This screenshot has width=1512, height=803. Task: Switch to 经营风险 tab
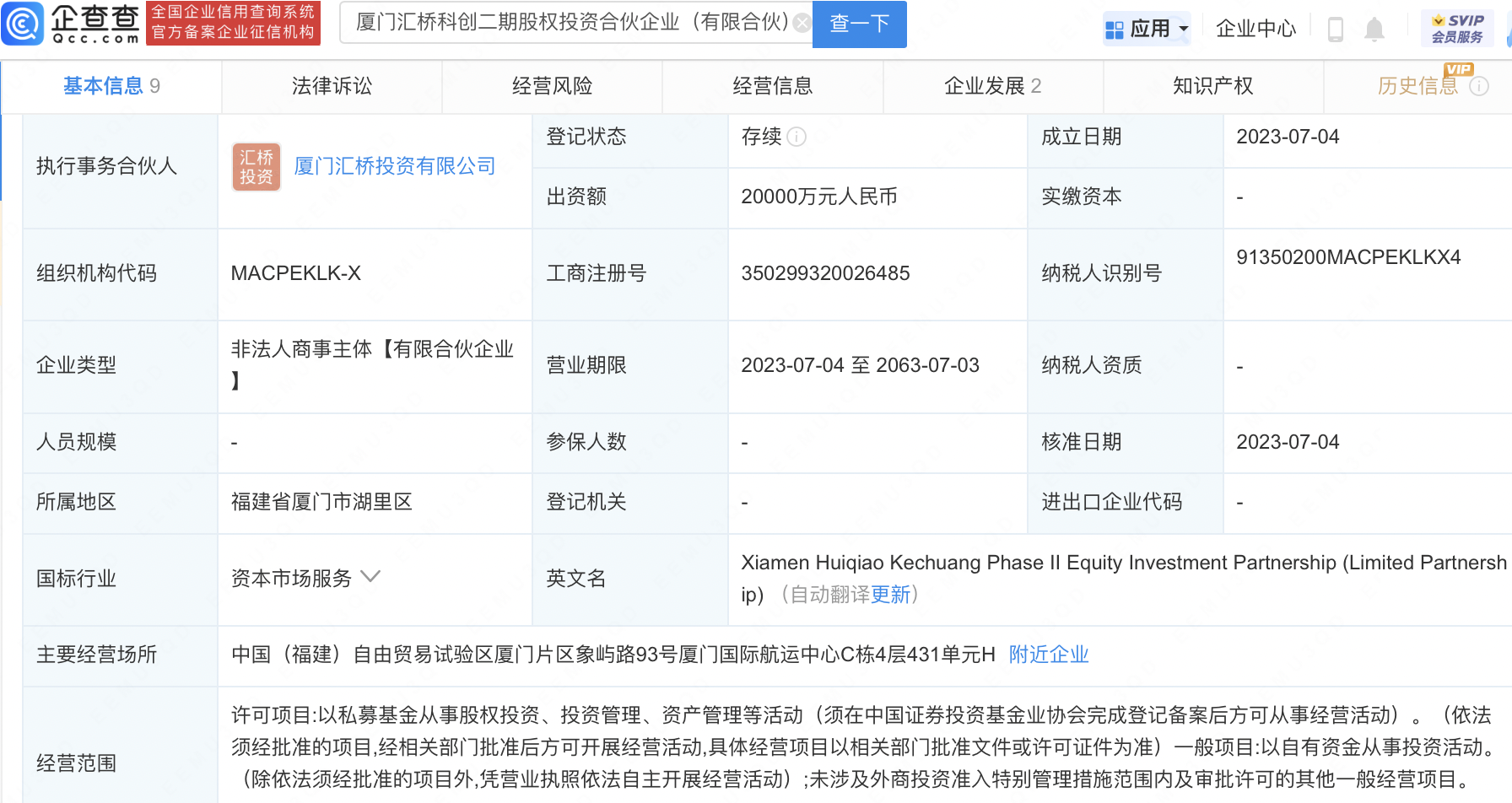[552, 86]
